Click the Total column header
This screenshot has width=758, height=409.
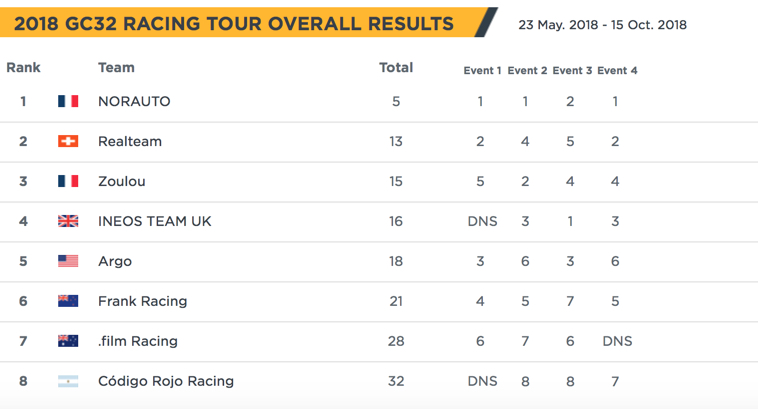point(396,67)
